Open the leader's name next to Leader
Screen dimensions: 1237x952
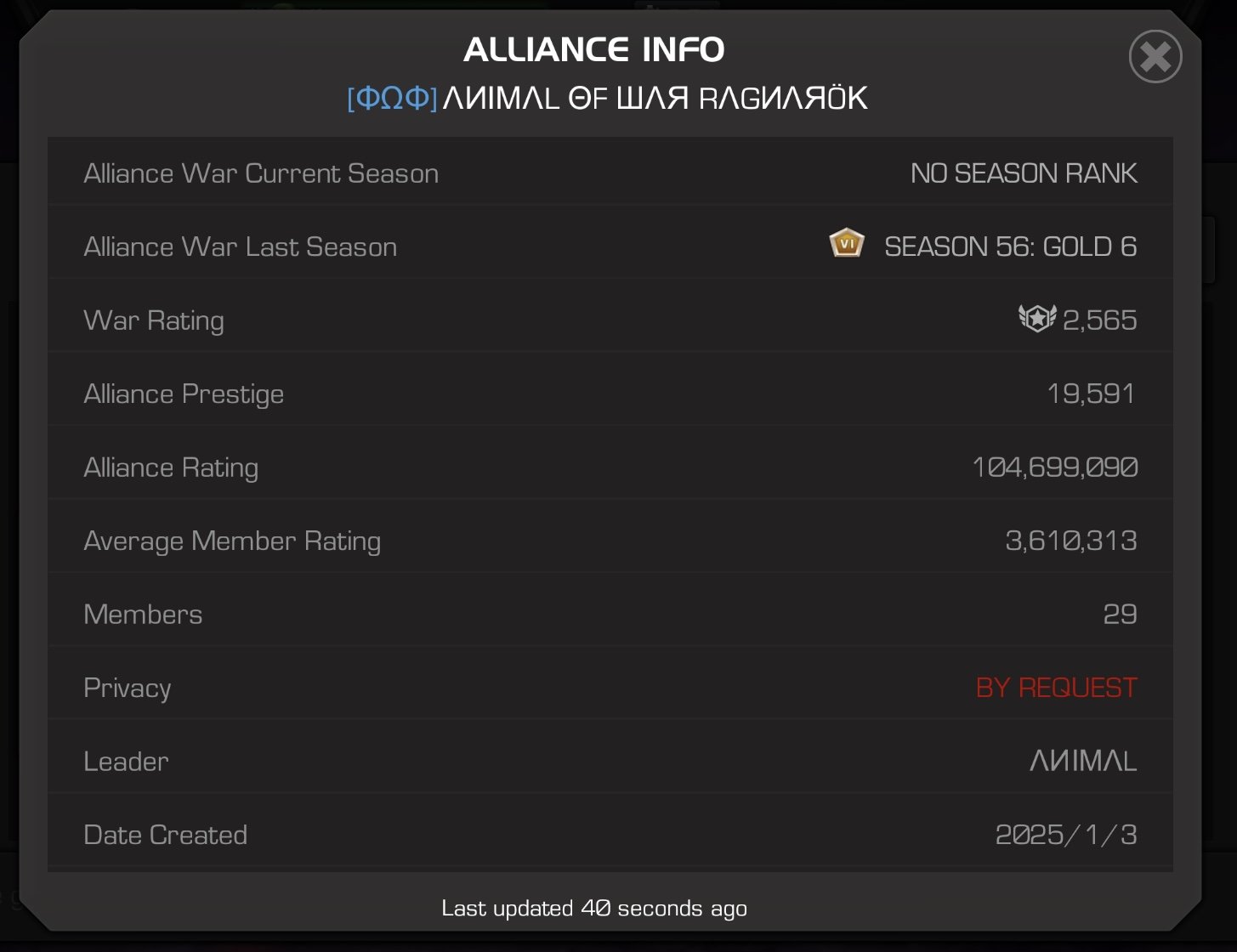1083,761
